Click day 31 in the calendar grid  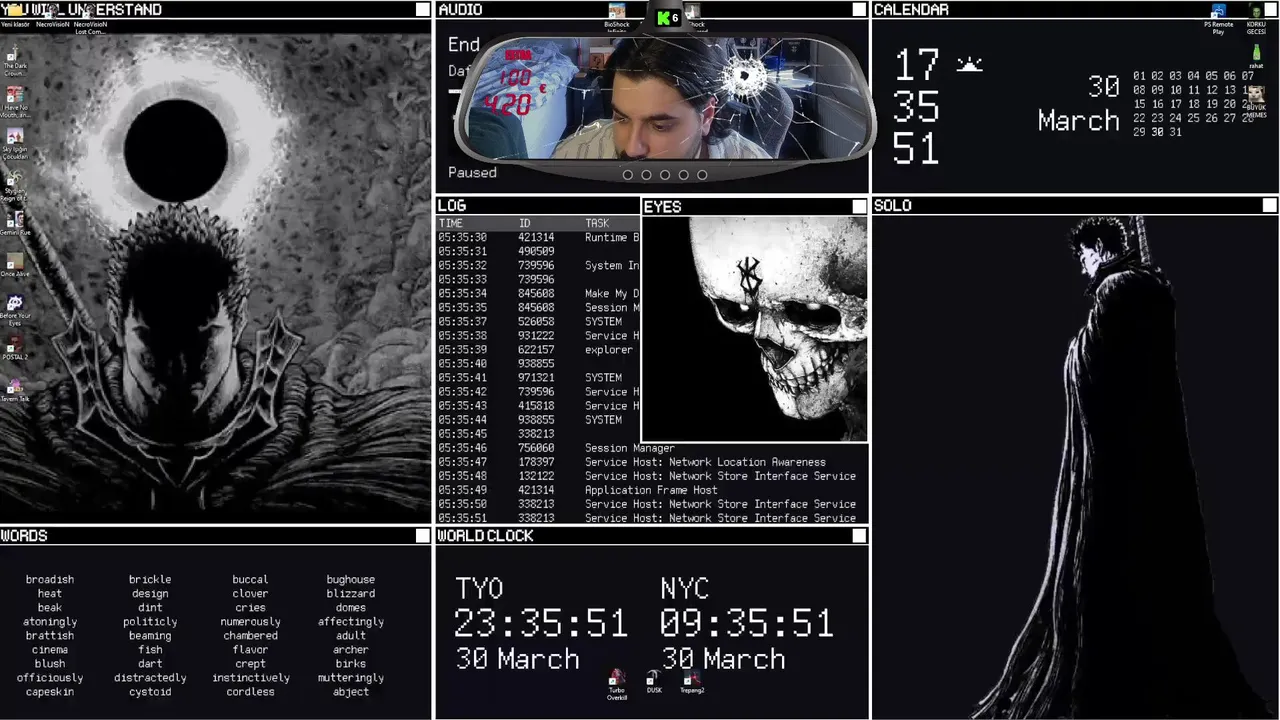coord(1175,132)
